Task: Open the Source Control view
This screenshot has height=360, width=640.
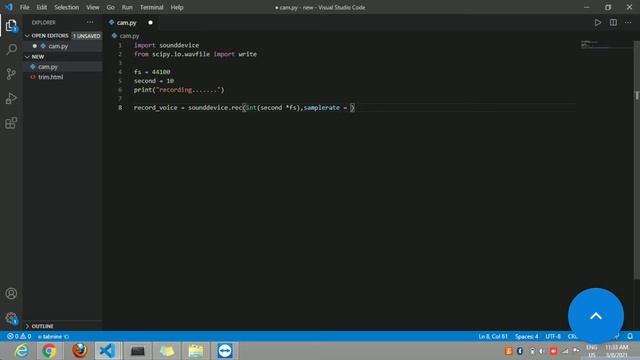Action: point(11,74)
